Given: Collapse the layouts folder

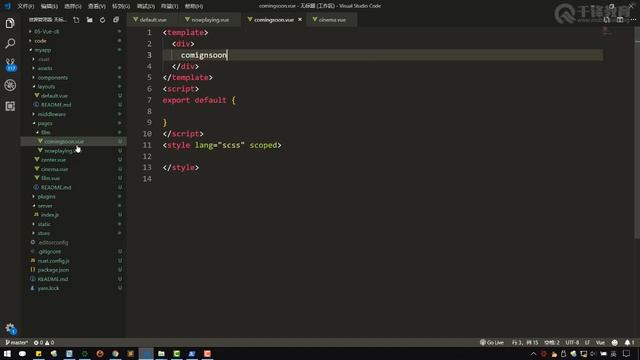Looking at the screenshot, I should (46, 87).
